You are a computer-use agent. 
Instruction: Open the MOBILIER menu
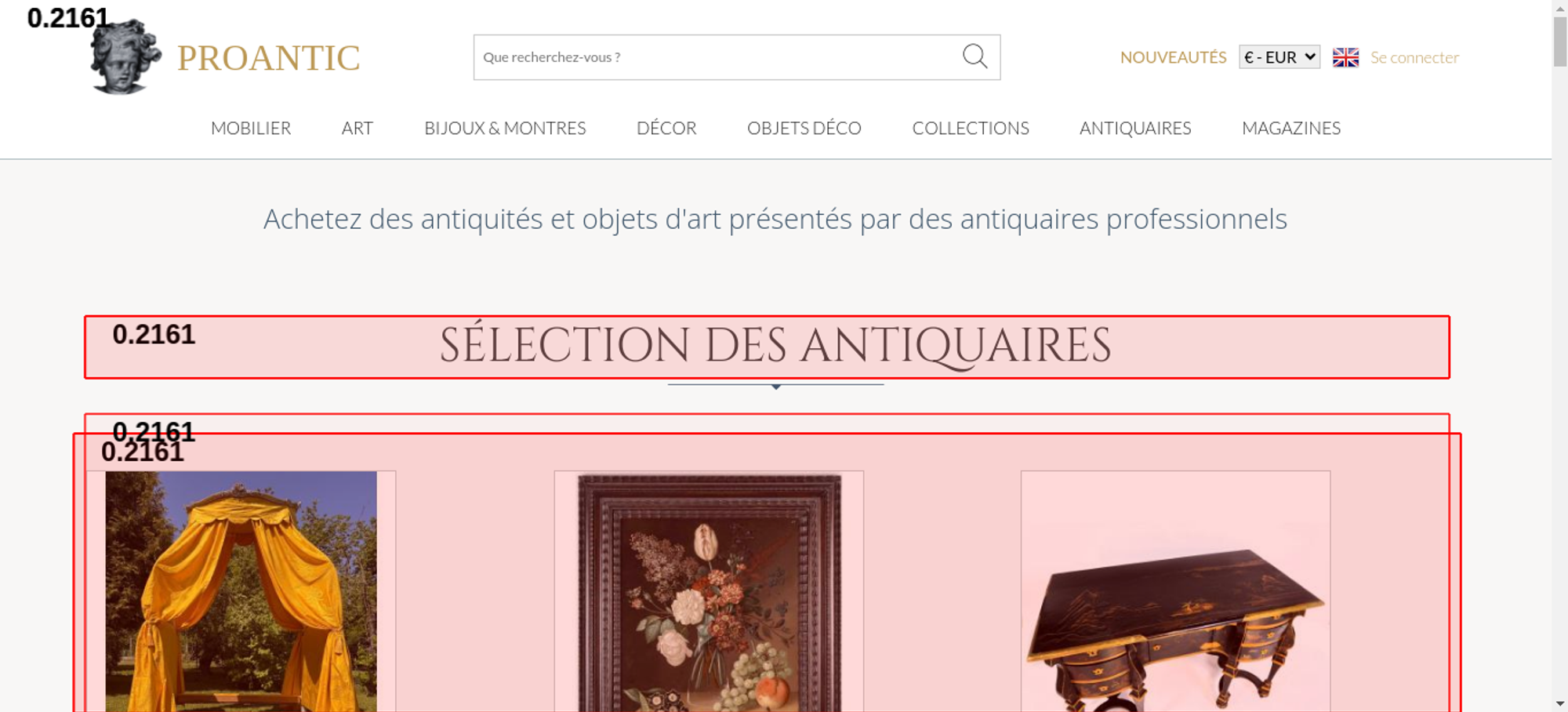click(x=251, y=128)
